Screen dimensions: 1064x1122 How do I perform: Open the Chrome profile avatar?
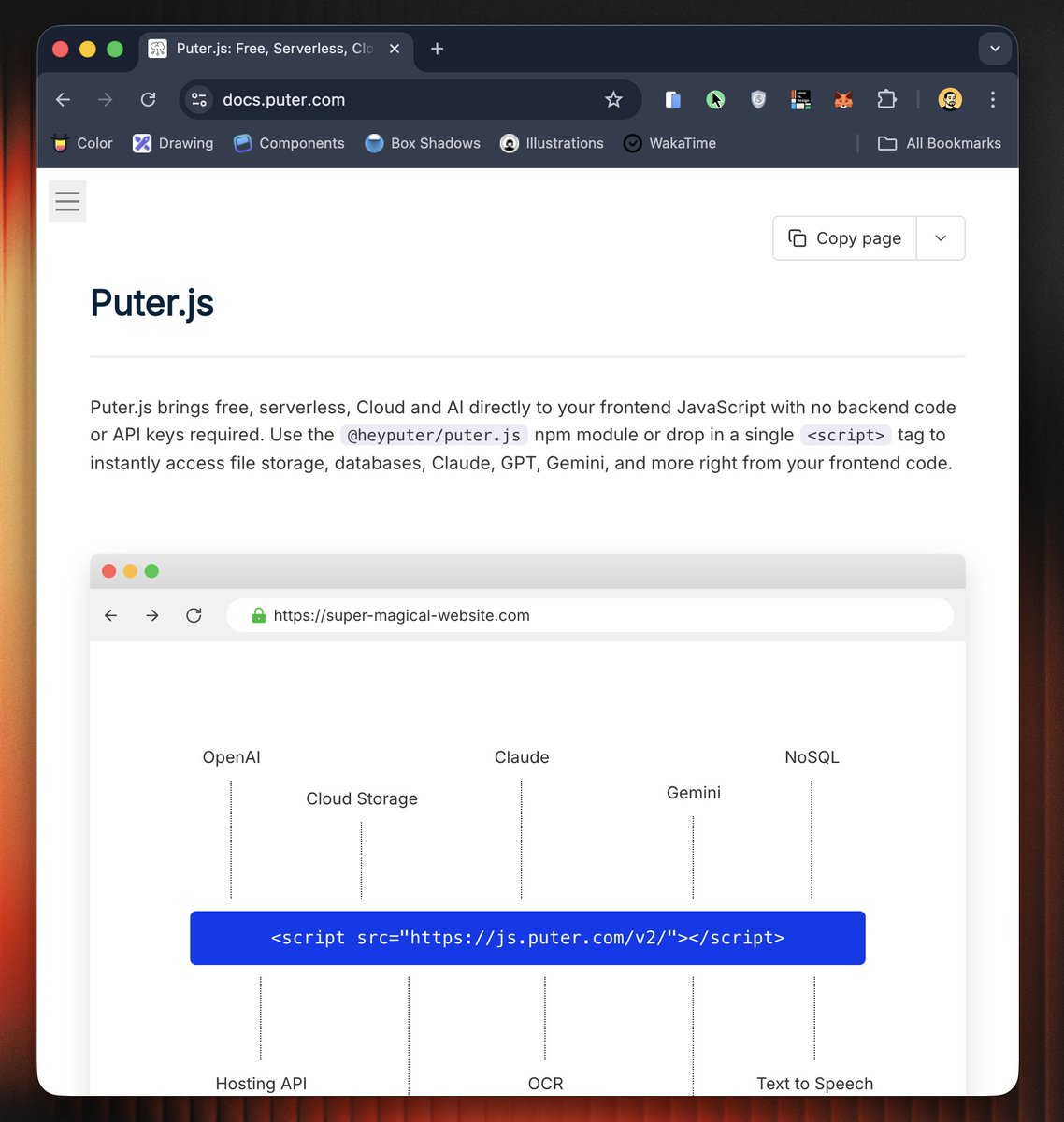[950, 99]
